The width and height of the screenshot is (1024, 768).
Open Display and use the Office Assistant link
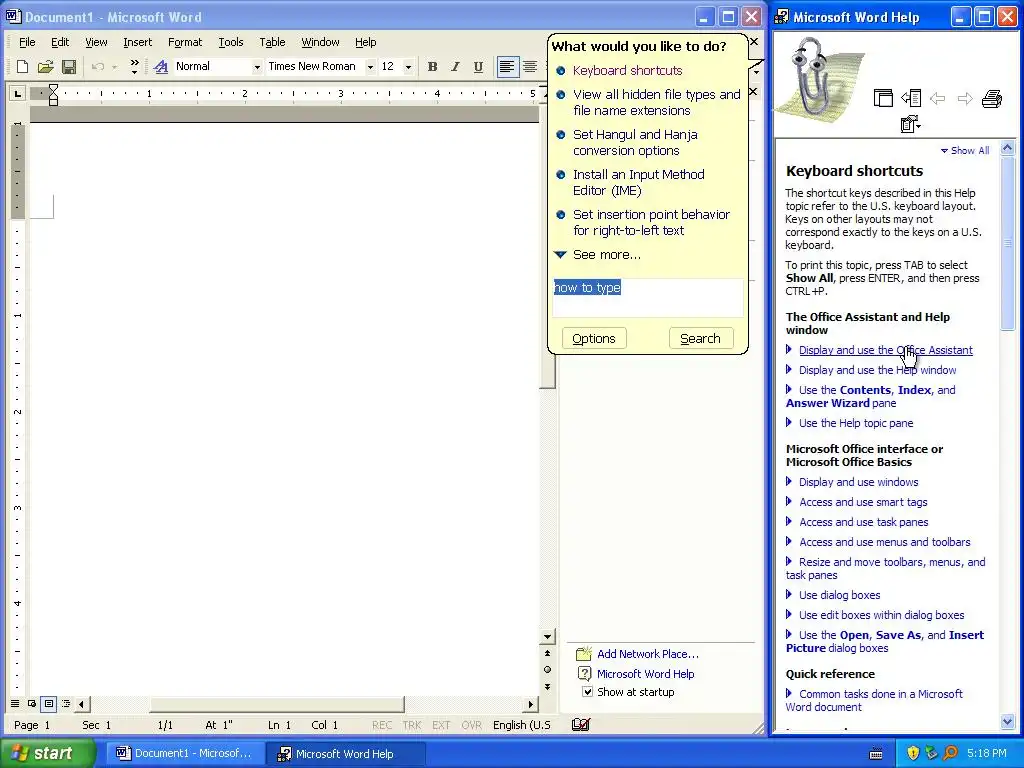(886, 350)
